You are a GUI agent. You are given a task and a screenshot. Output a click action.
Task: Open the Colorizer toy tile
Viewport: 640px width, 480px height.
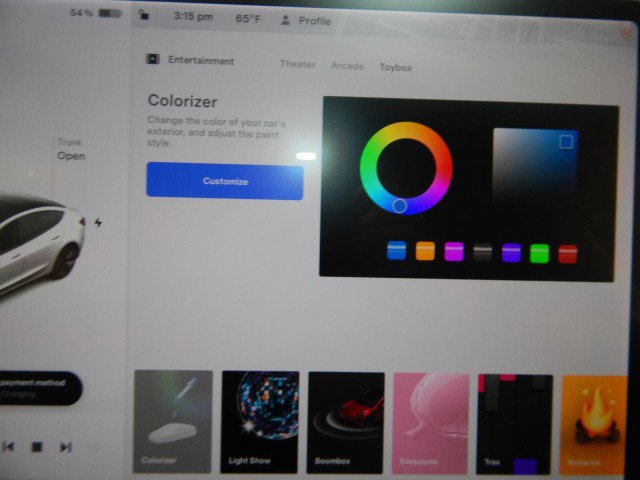click(173, 421)
